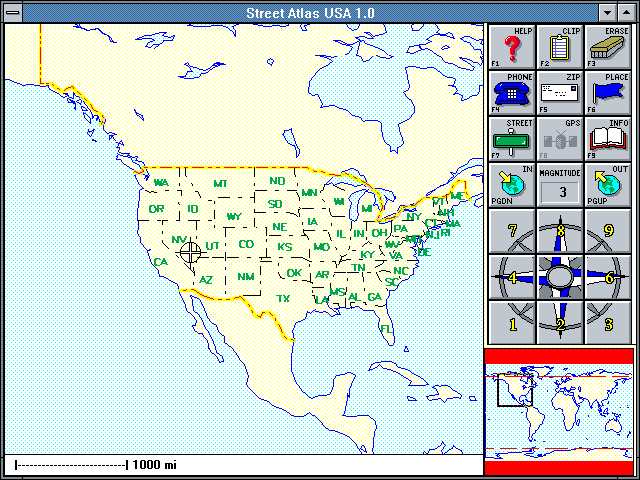Click the NE state label on map

(x=280, y=227)
